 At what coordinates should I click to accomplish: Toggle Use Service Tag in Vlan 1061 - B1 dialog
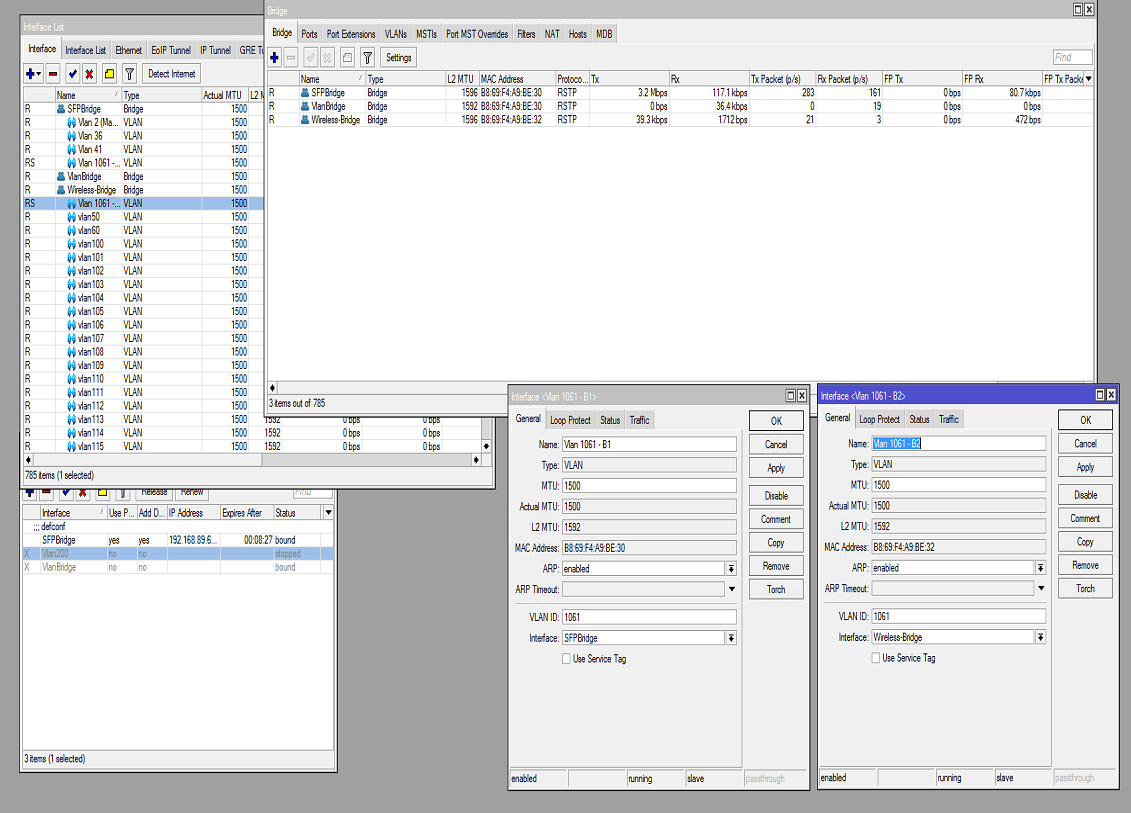click(x=566, y=659)
